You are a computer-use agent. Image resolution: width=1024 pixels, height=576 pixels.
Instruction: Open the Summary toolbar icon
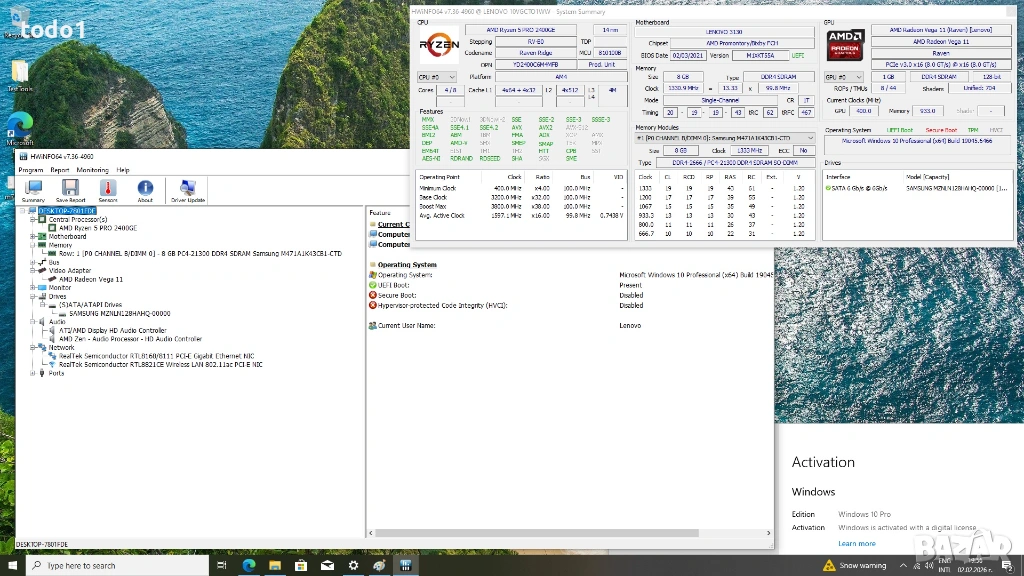[x=33, y=190]
